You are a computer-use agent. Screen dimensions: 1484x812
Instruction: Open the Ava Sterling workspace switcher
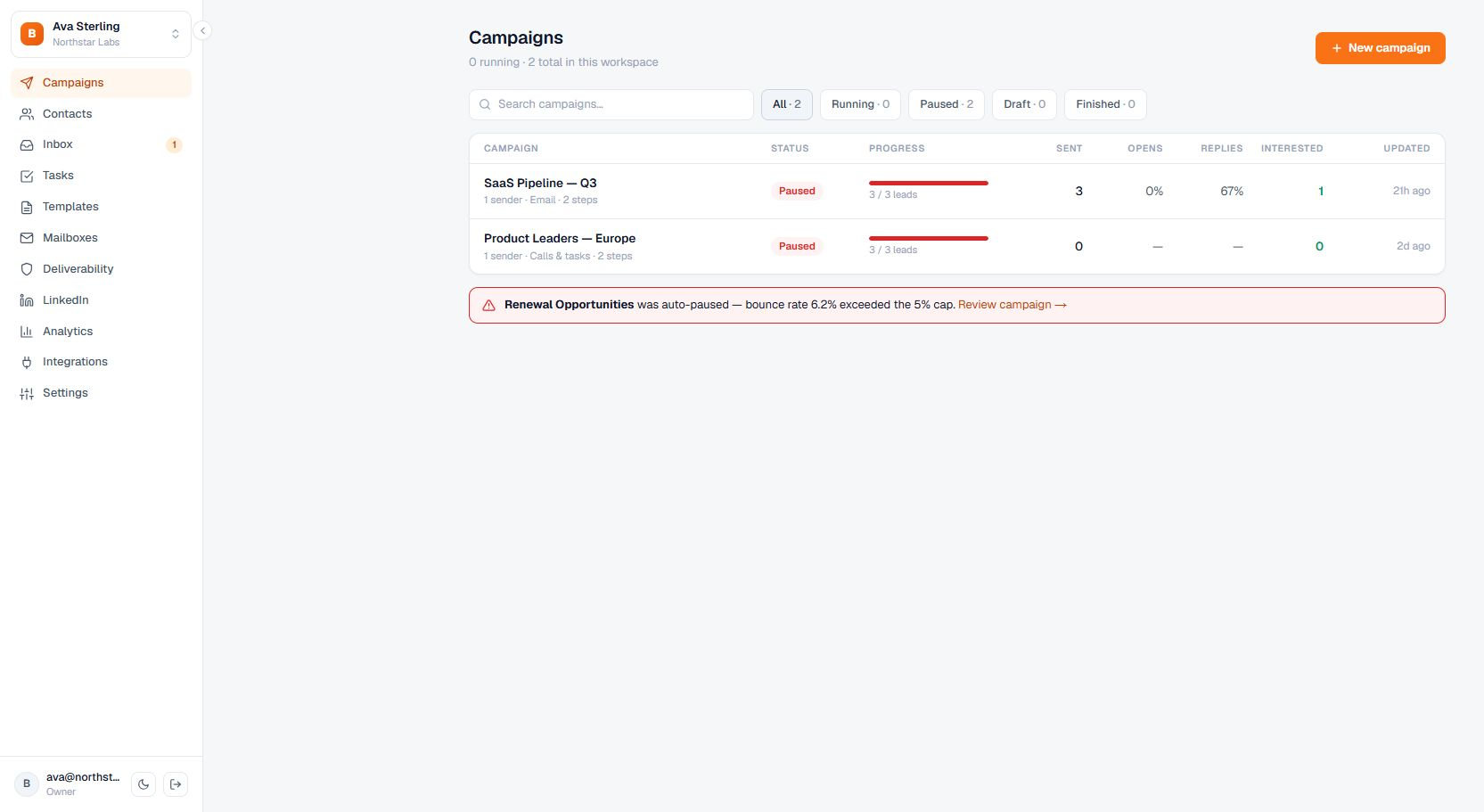pyautogui.click(x=101, y=34)
